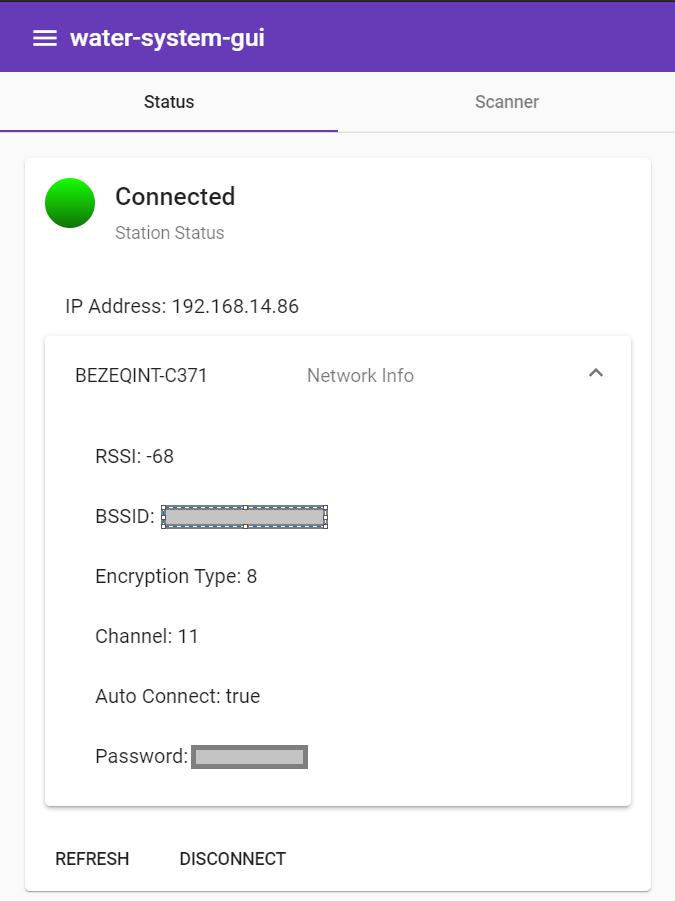Open the hamburger navigation menu
Viewport: 675px width, 901px height.
click(x=45, y=38)
